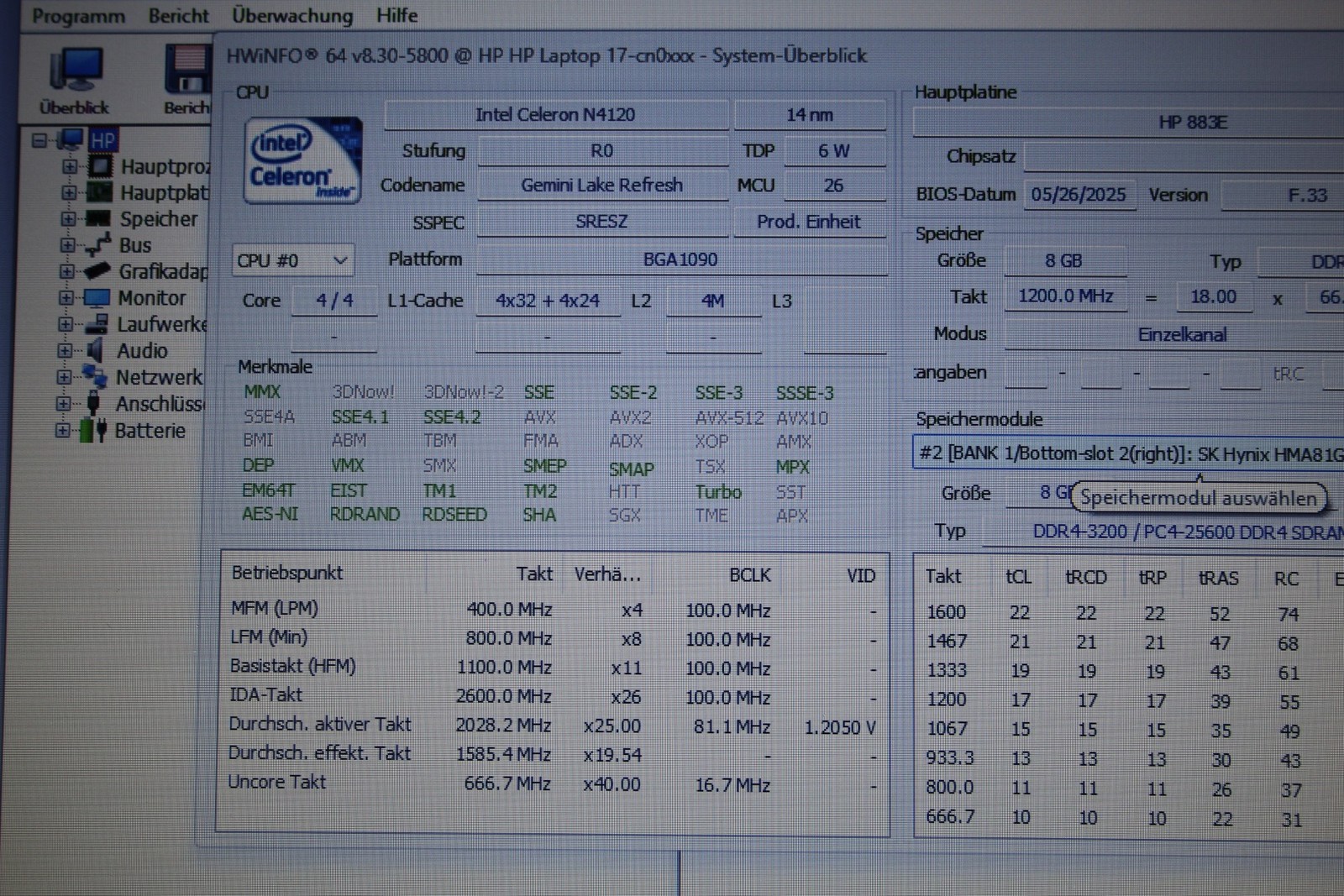
Task: Click the Speicher memory module icon
Action: tap(98, 218)
